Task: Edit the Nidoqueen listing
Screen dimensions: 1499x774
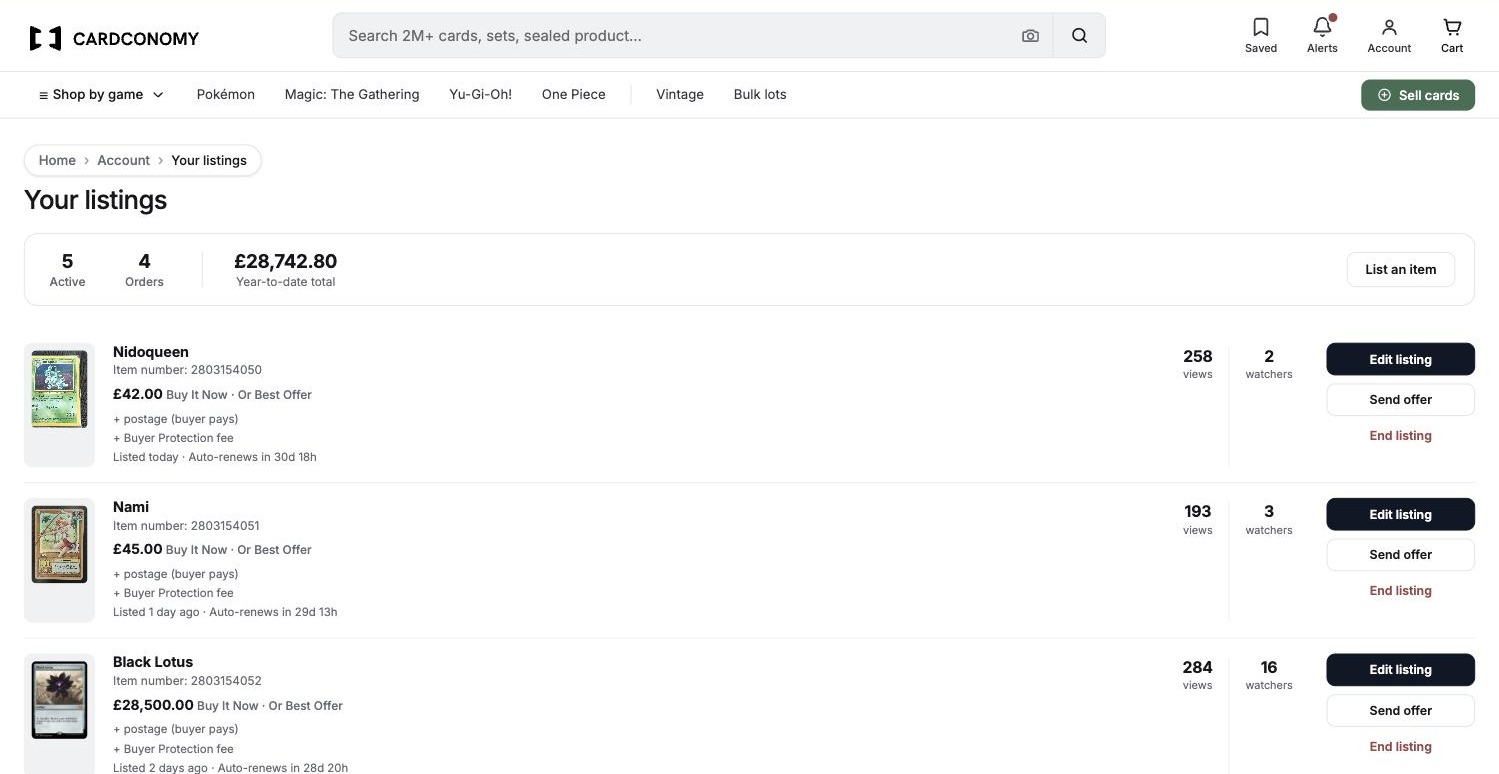Action: point(1400,359)
